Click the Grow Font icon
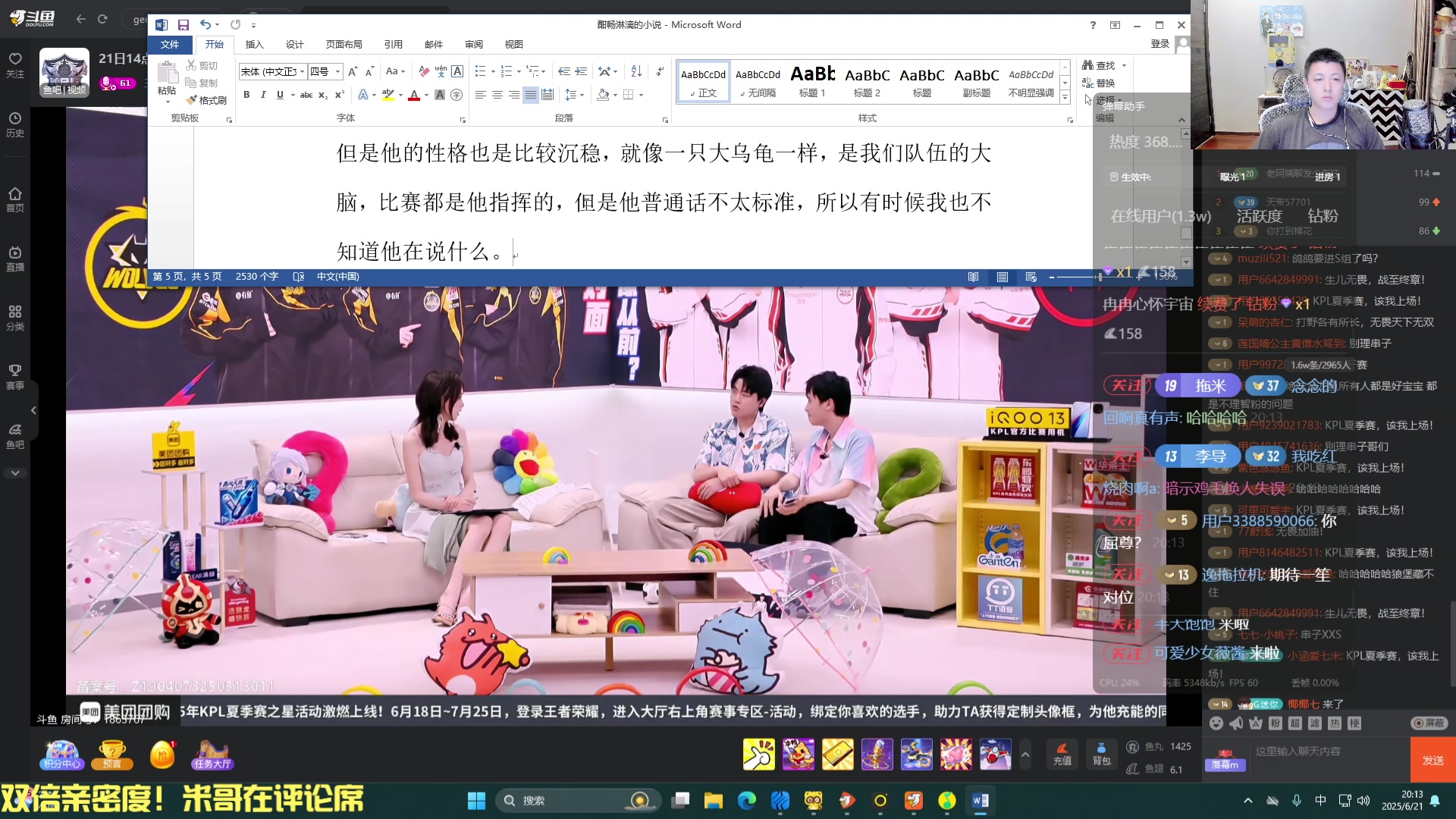 pyautogui.click(x=353, y=71)
